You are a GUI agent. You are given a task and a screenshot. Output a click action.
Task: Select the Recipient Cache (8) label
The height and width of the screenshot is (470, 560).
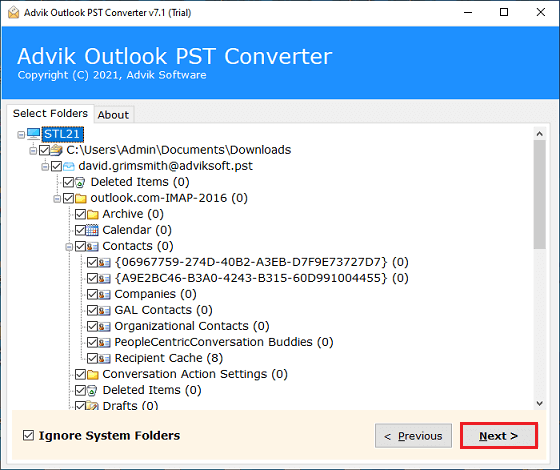pyautogui.click(x=169, y=358)
